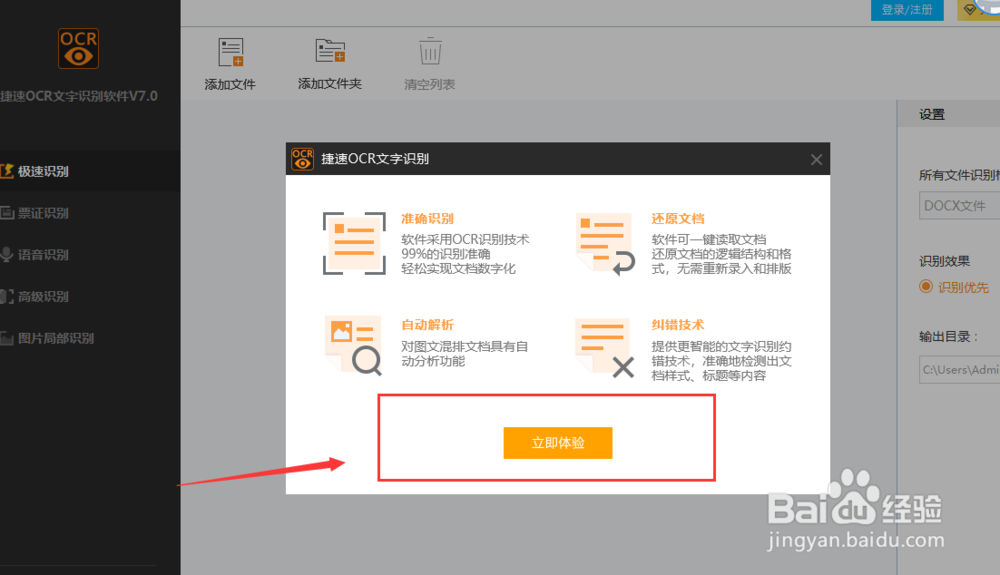Click the OCR logo in dialog title bar
The width and height of the screenshot is (1000, 575).
302,159
